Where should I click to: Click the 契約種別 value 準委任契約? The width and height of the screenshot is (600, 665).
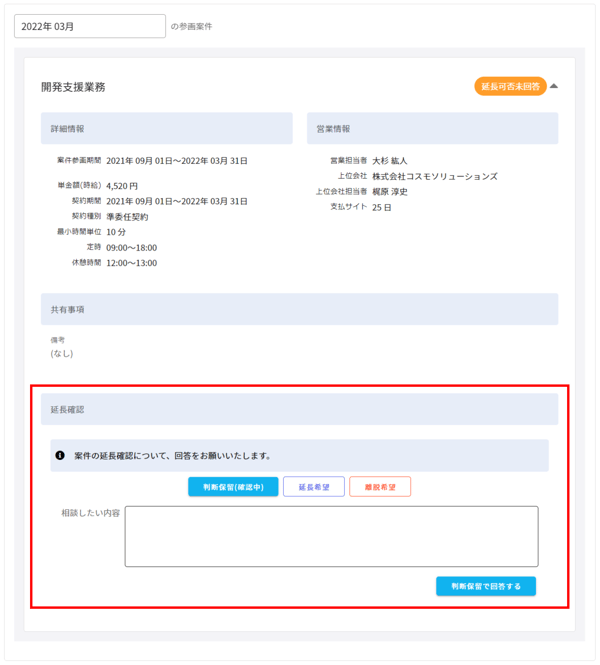[x=127, y=216]
